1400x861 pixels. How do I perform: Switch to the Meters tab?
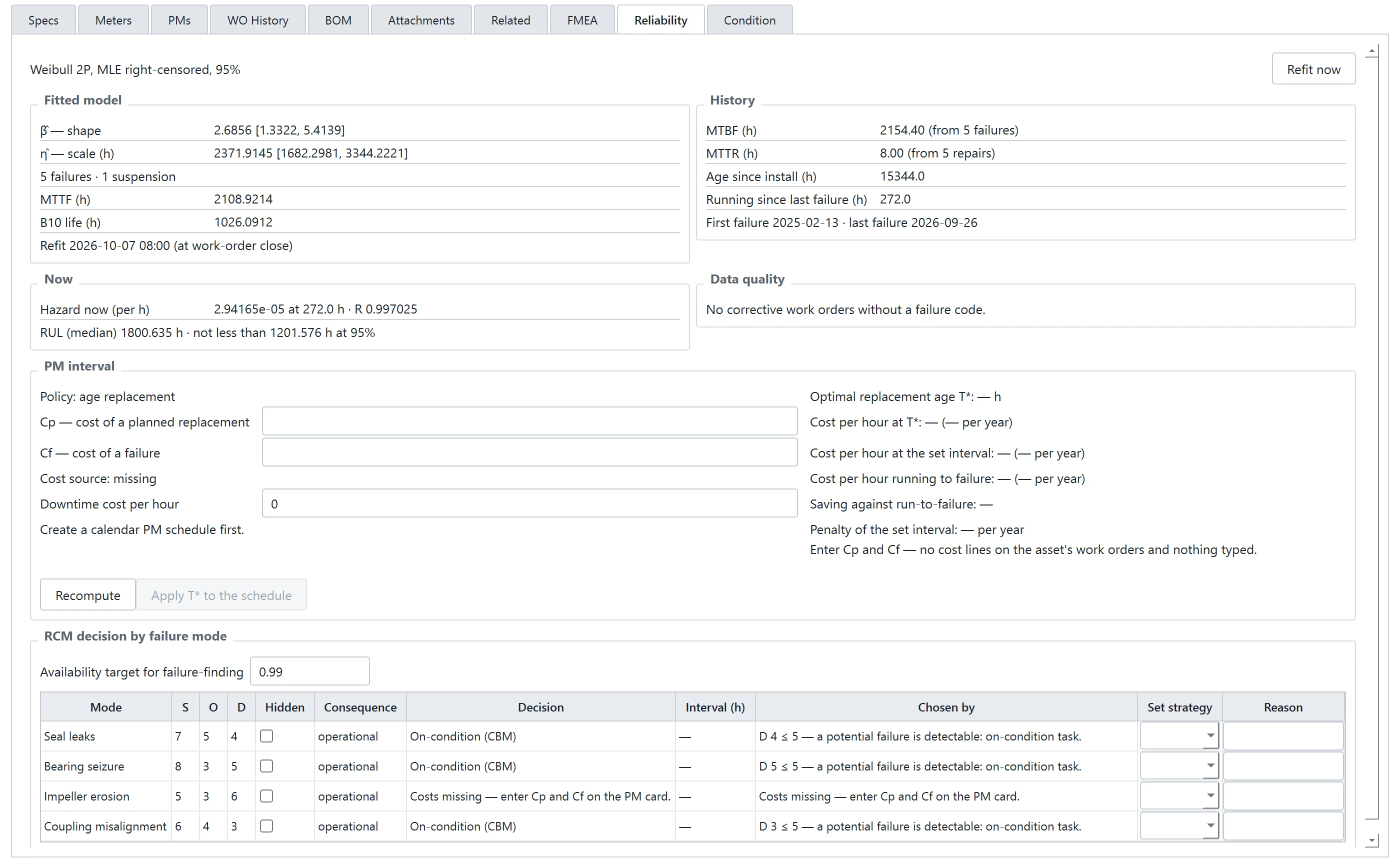113,20
